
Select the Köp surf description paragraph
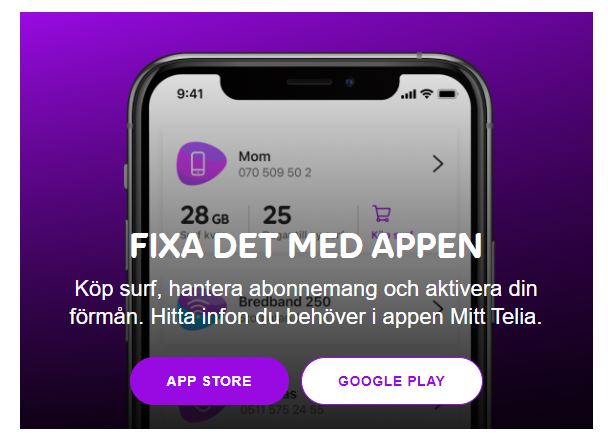(x=306, y=303)
